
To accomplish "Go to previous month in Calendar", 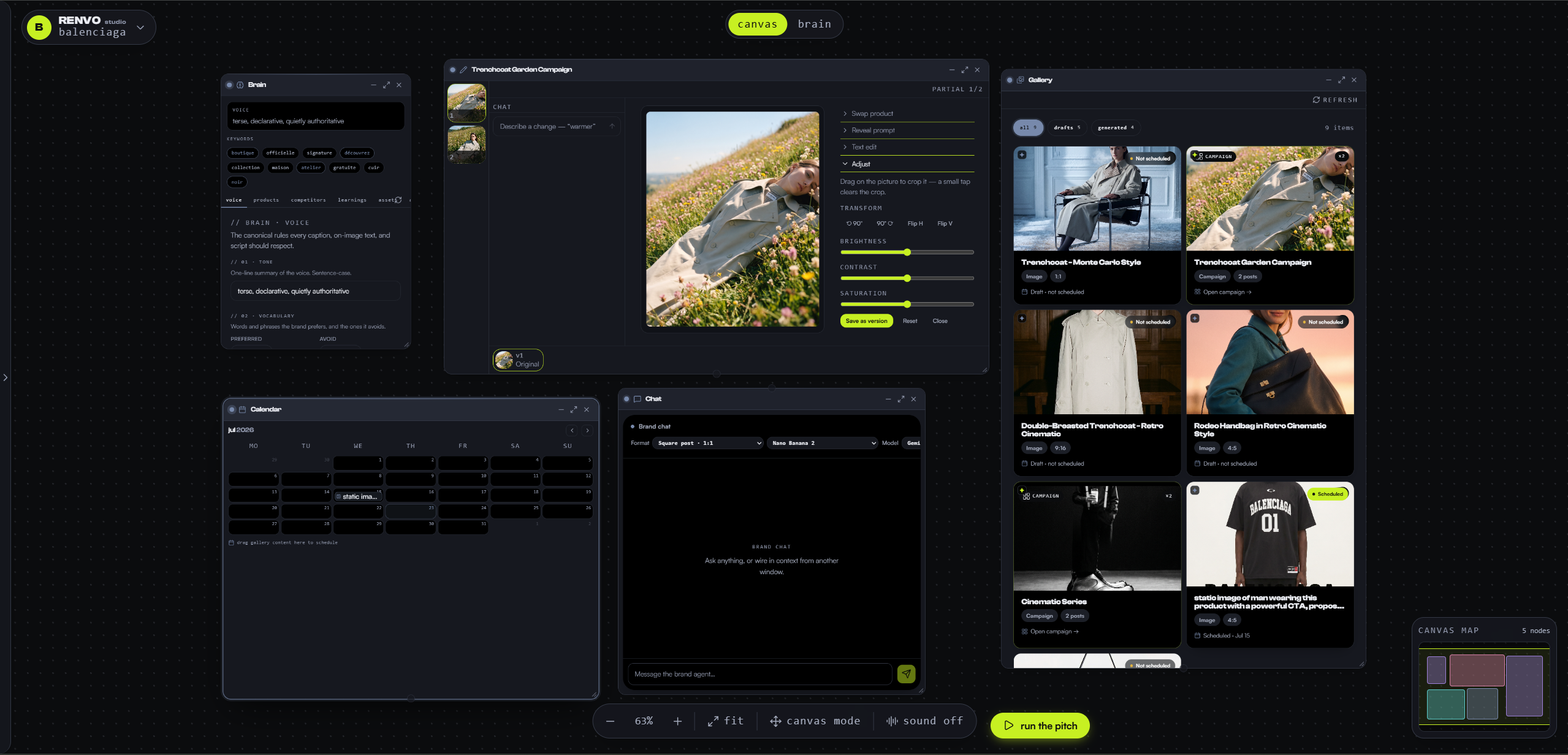I will 572,431.
